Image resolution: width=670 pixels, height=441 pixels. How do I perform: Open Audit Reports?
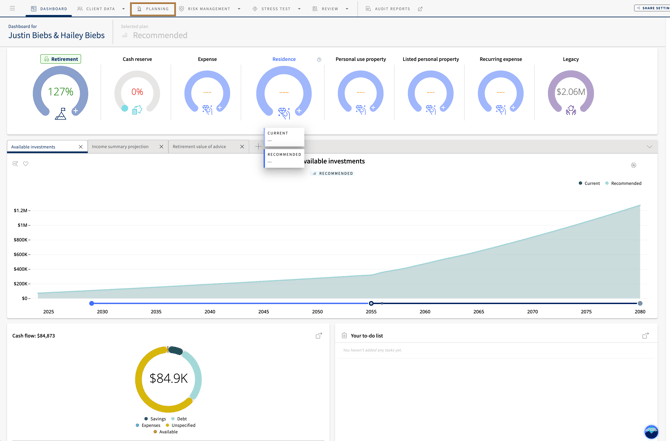[x=388, y=9]
